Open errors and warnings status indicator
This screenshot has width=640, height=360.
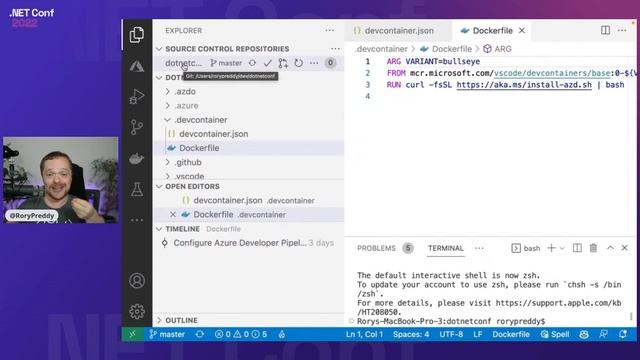tap(241, 334)
